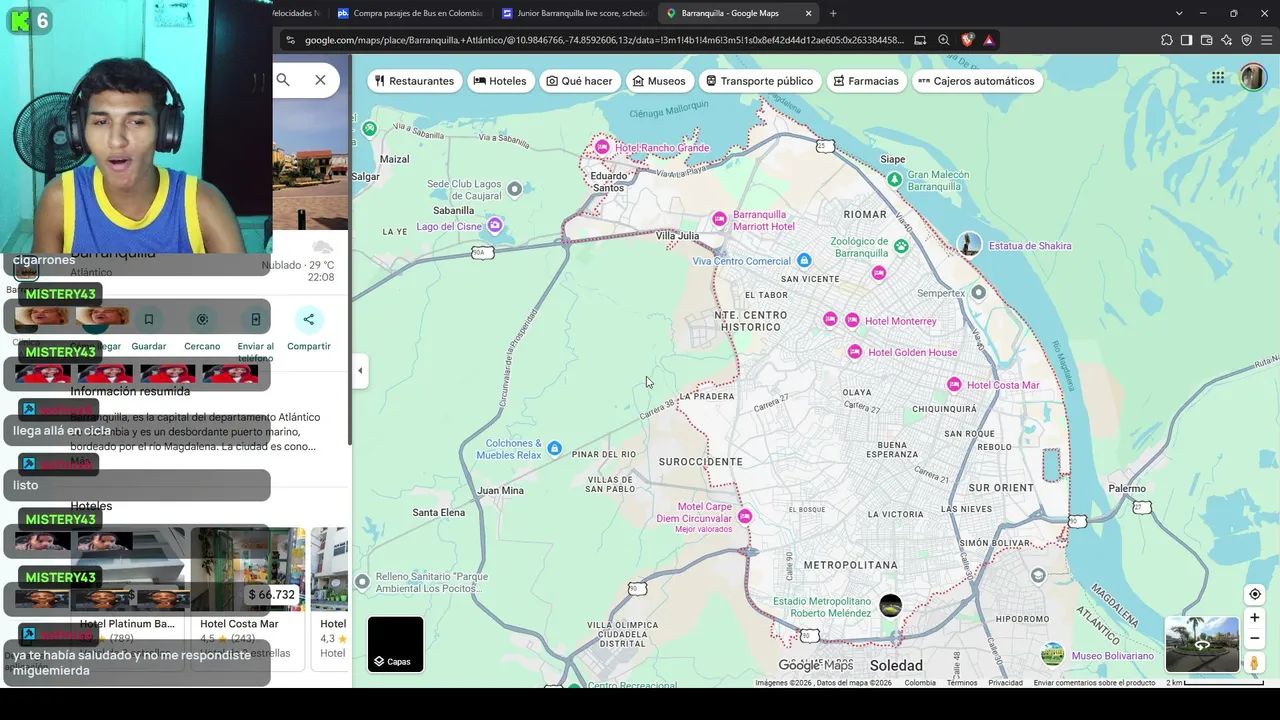Click the Hotel Monterrey pin
The height and width of the screenshot is (720, 1280).
click(852, 320)
